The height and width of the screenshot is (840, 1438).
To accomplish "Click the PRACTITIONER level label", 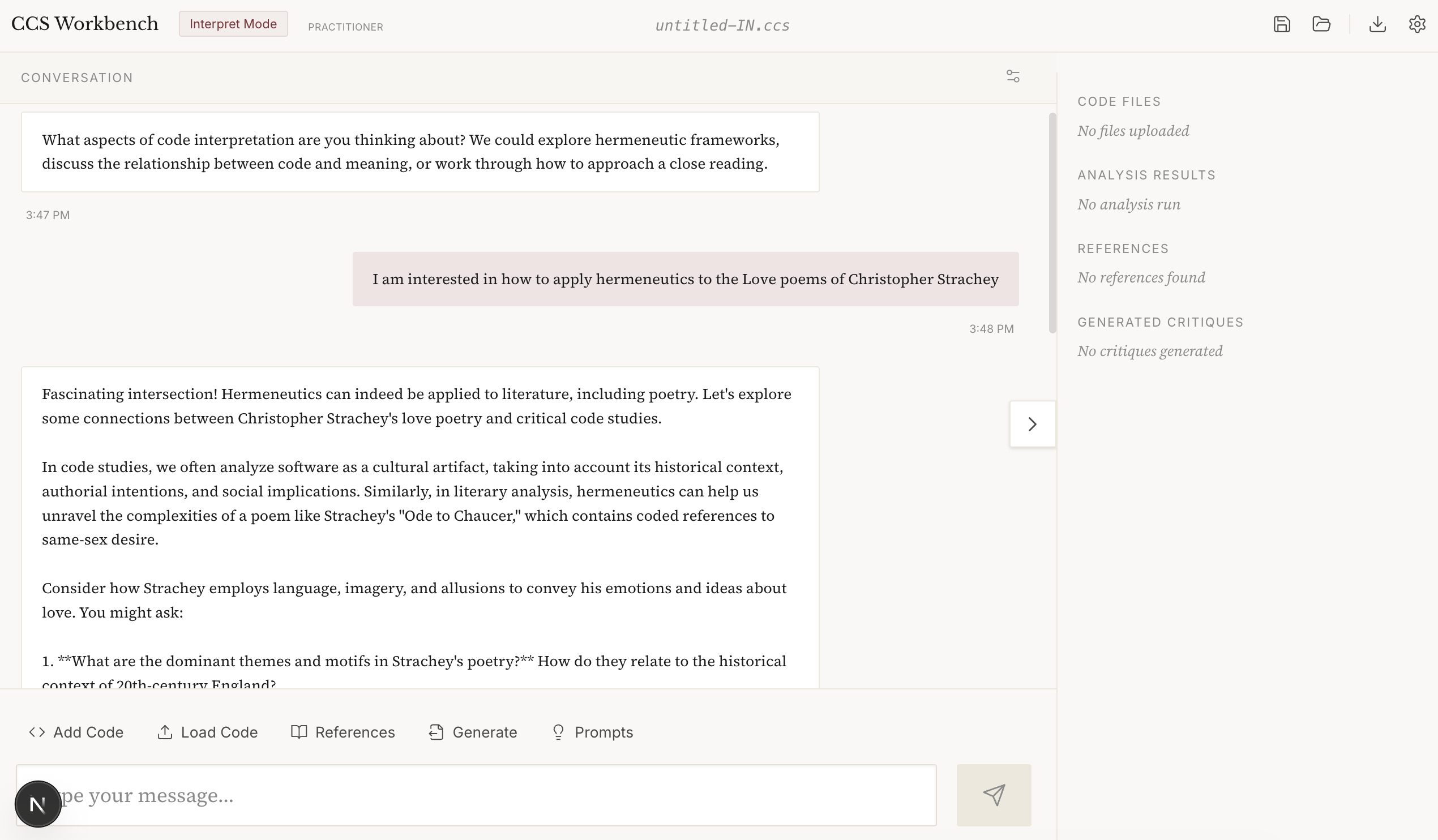I will coord(345,27).
